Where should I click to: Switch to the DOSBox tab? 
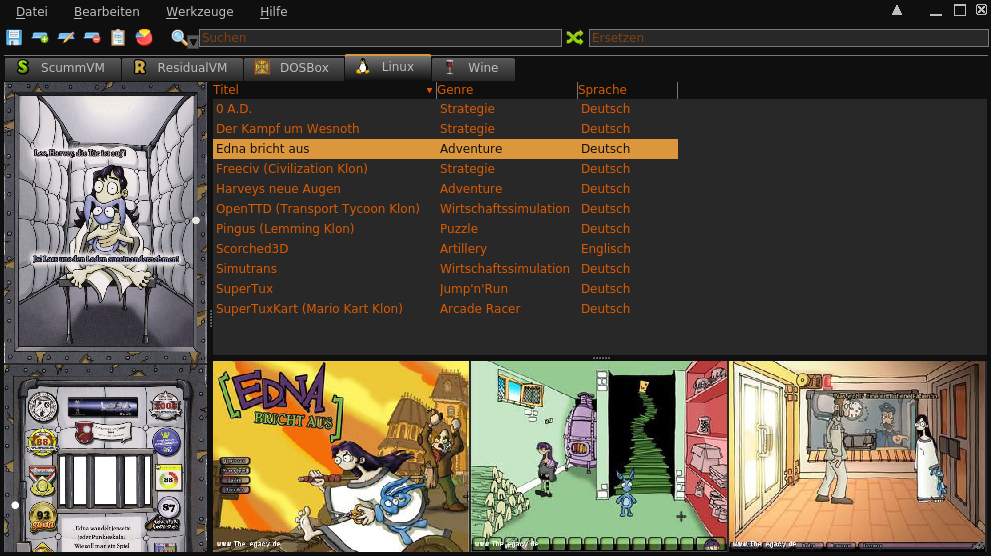(x=294, y=68)
